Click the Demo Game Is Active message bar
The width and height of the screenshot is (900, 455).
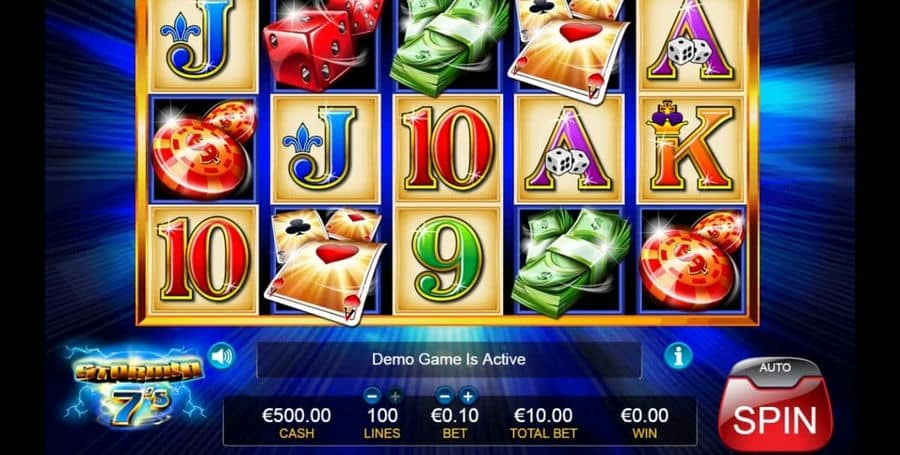449,360
